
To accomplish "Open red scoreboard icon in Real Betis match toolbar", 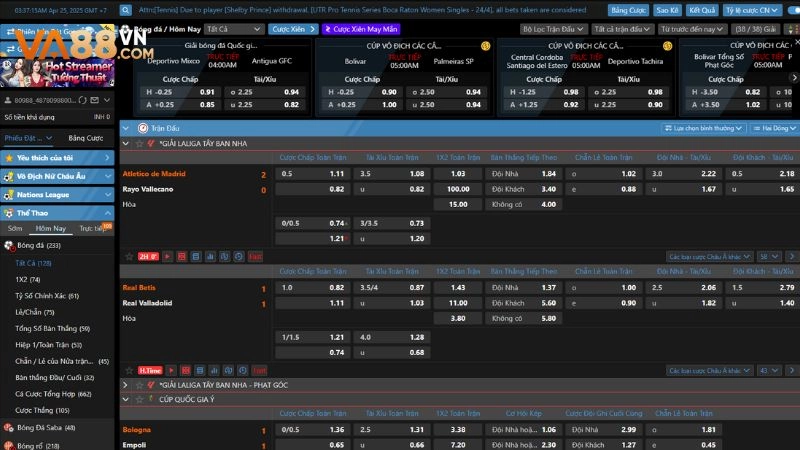I will pyautogui.click(x=186, y=370).
